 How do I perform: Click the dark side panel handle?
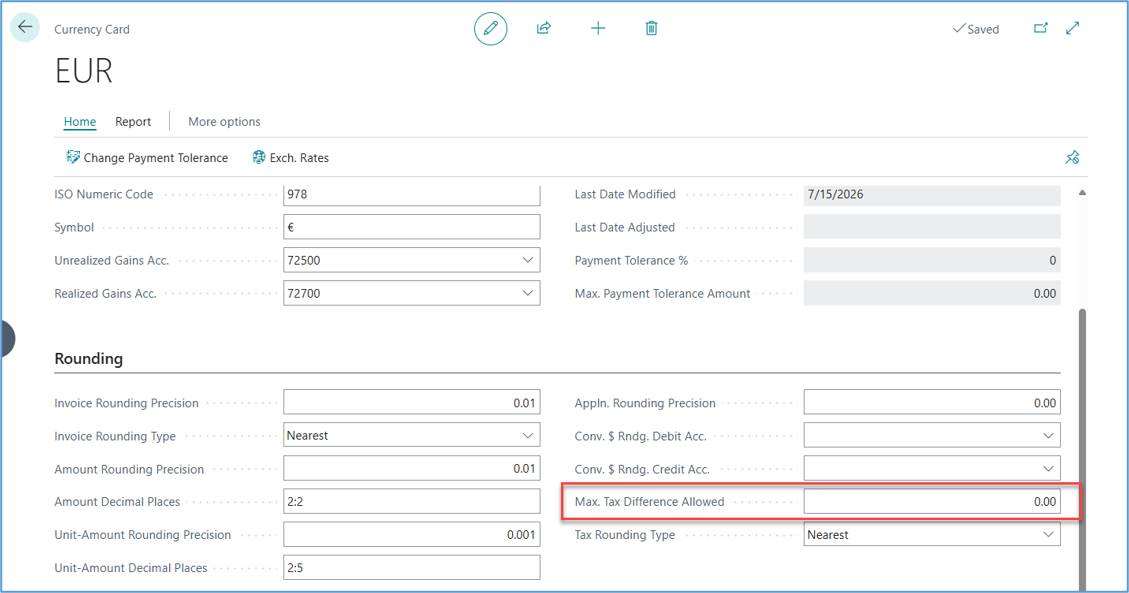(x=7, y=338)
